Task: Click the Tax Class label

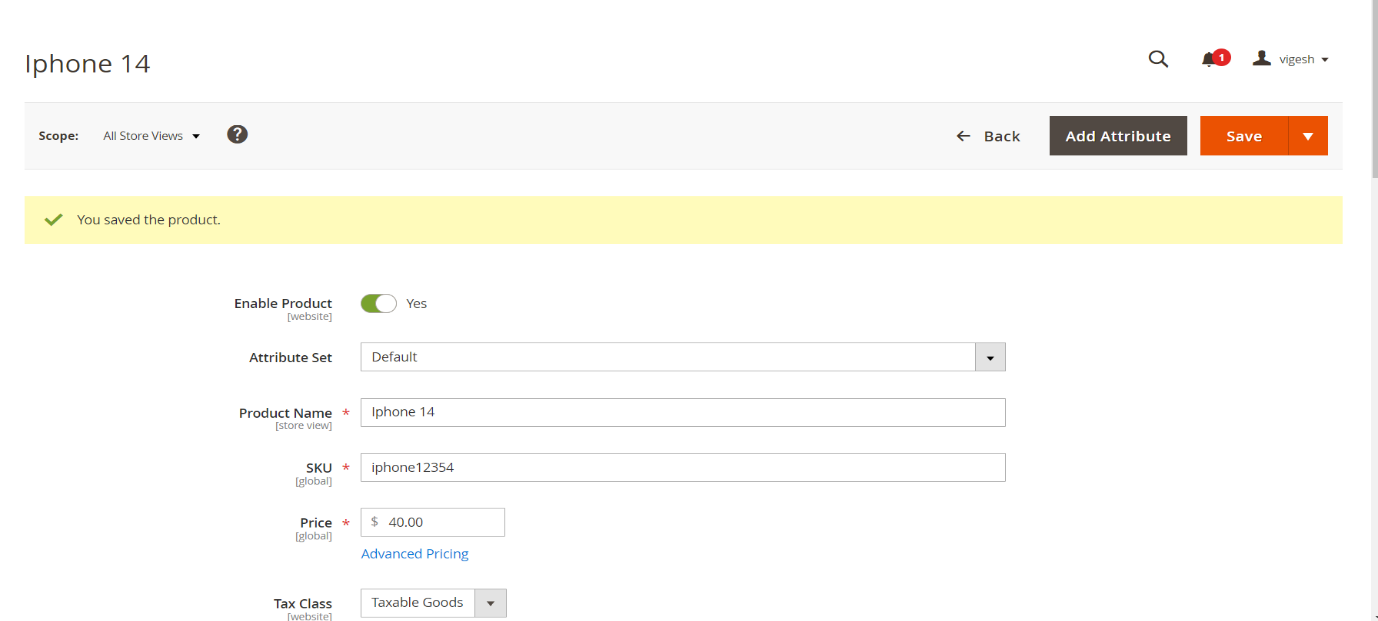Action: [303, 603]
